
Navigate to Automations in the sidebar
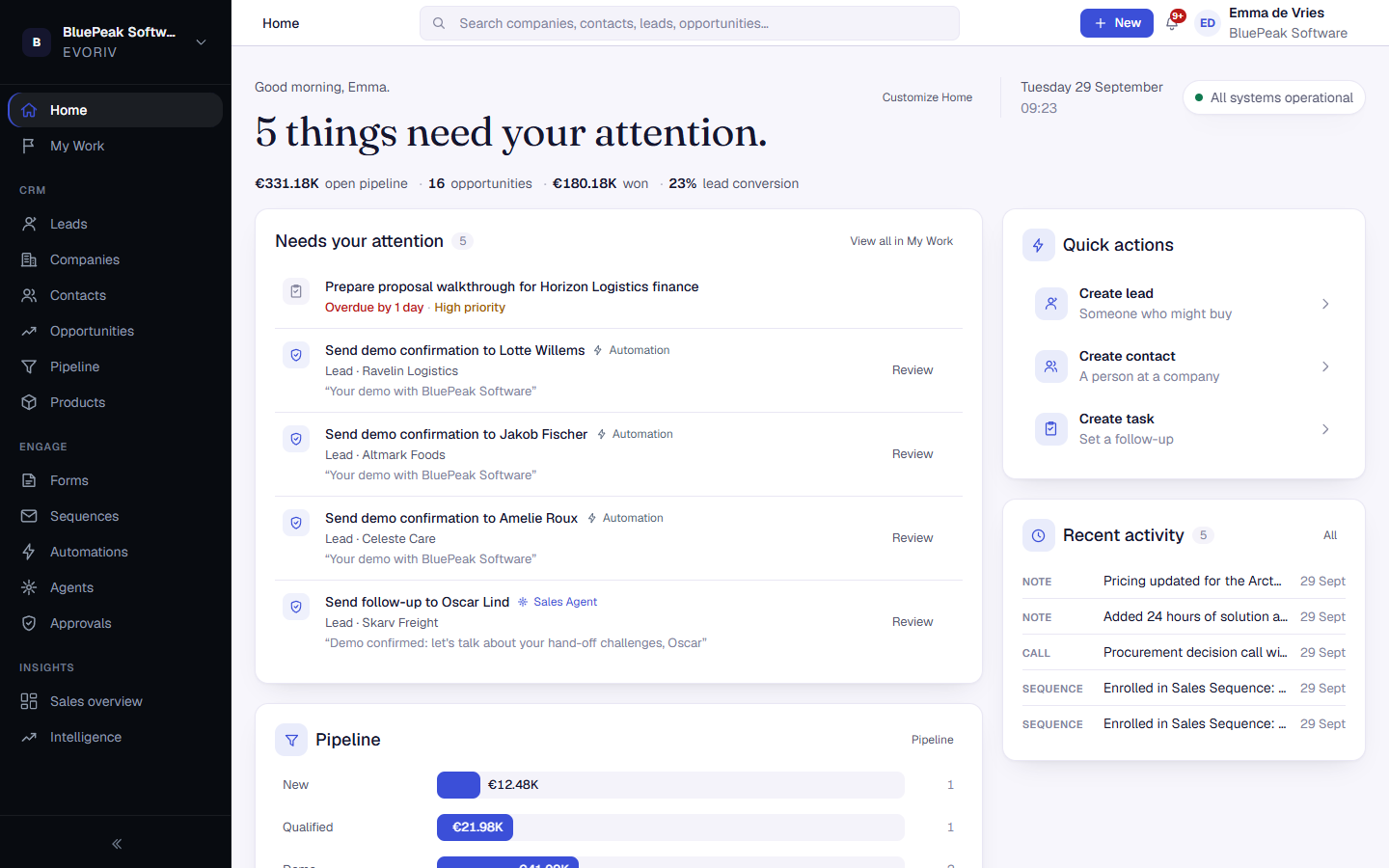coord(116,552)
